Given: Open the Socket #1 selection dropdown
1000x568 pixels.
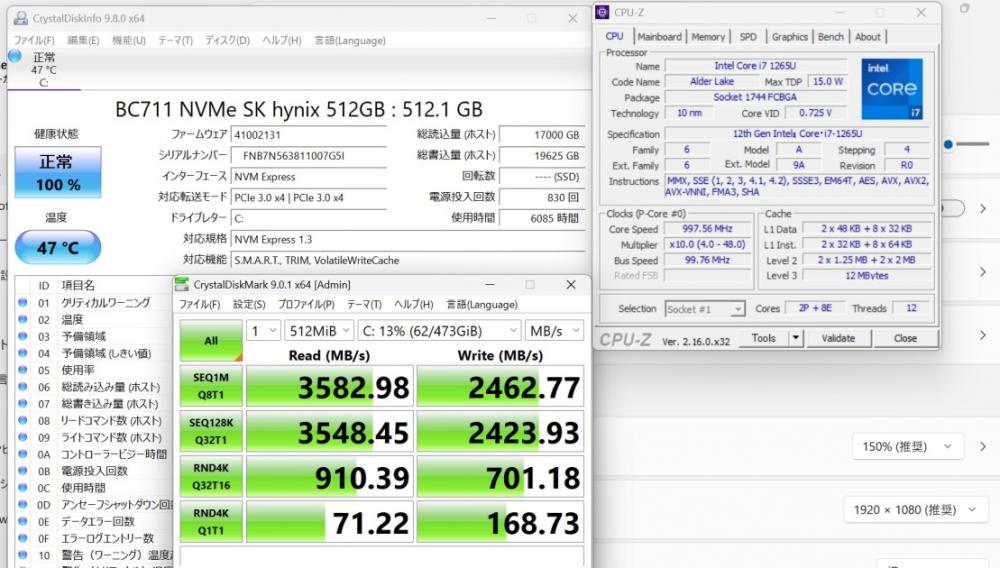Looking at the screenshot, I should pyautogui.click(x=705, y=309).
